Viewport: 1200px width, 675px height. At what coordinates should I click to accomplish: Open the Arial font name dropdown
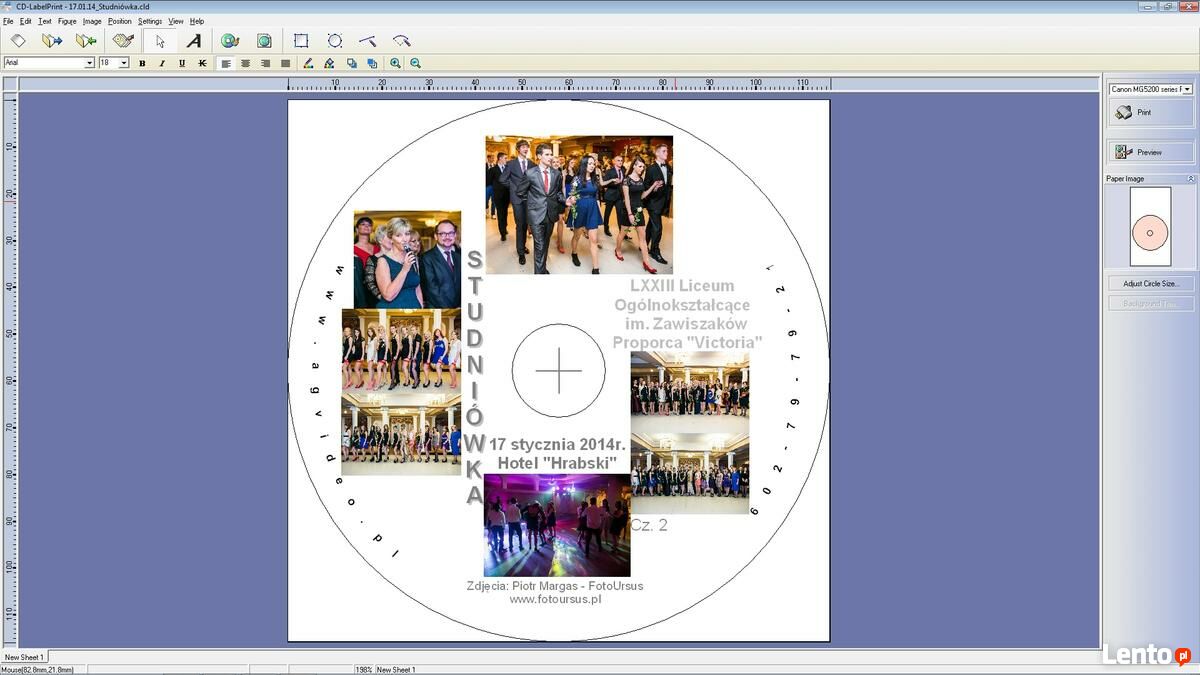89,63
